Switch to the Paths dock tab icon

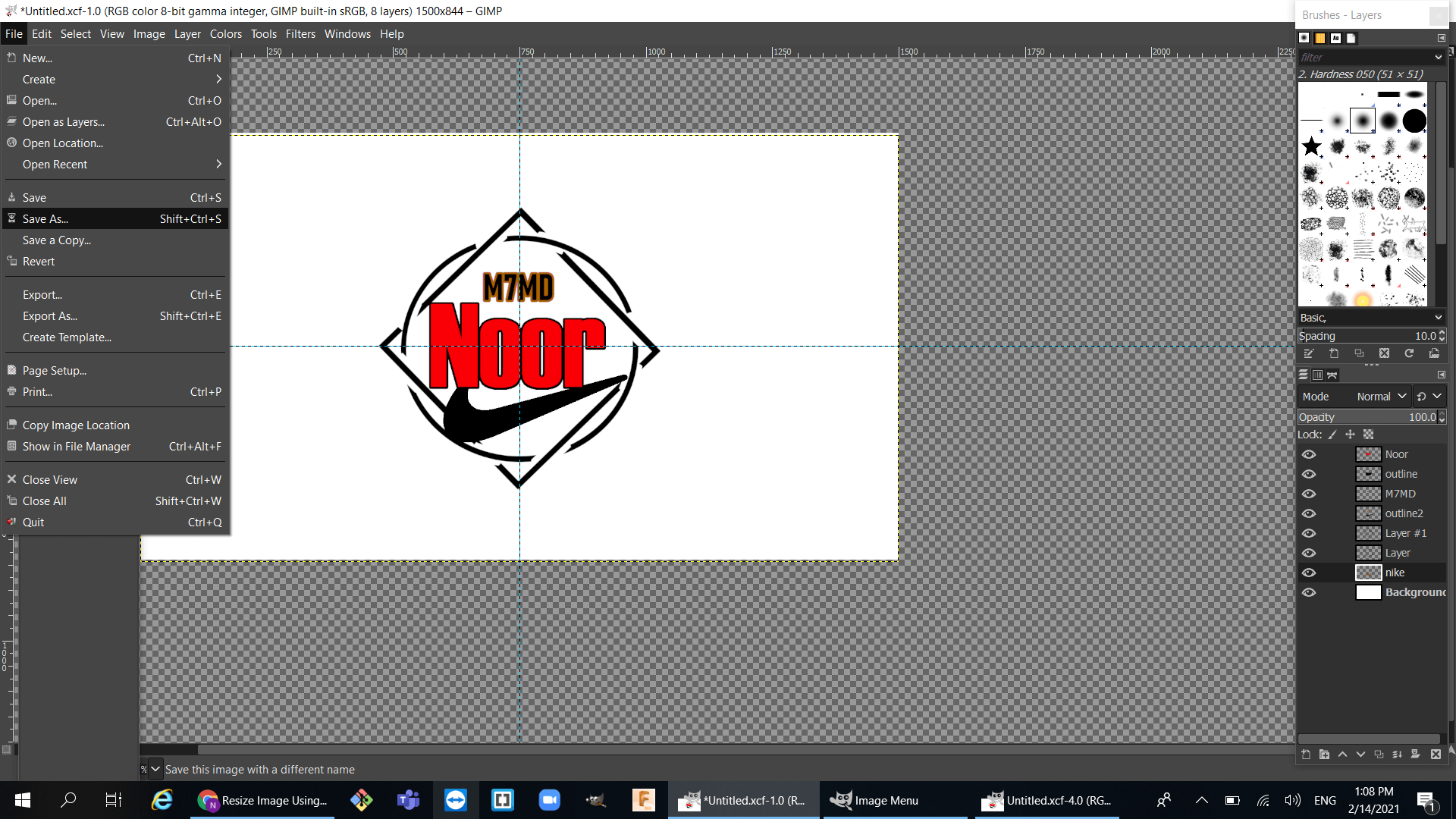[1332, 375]
